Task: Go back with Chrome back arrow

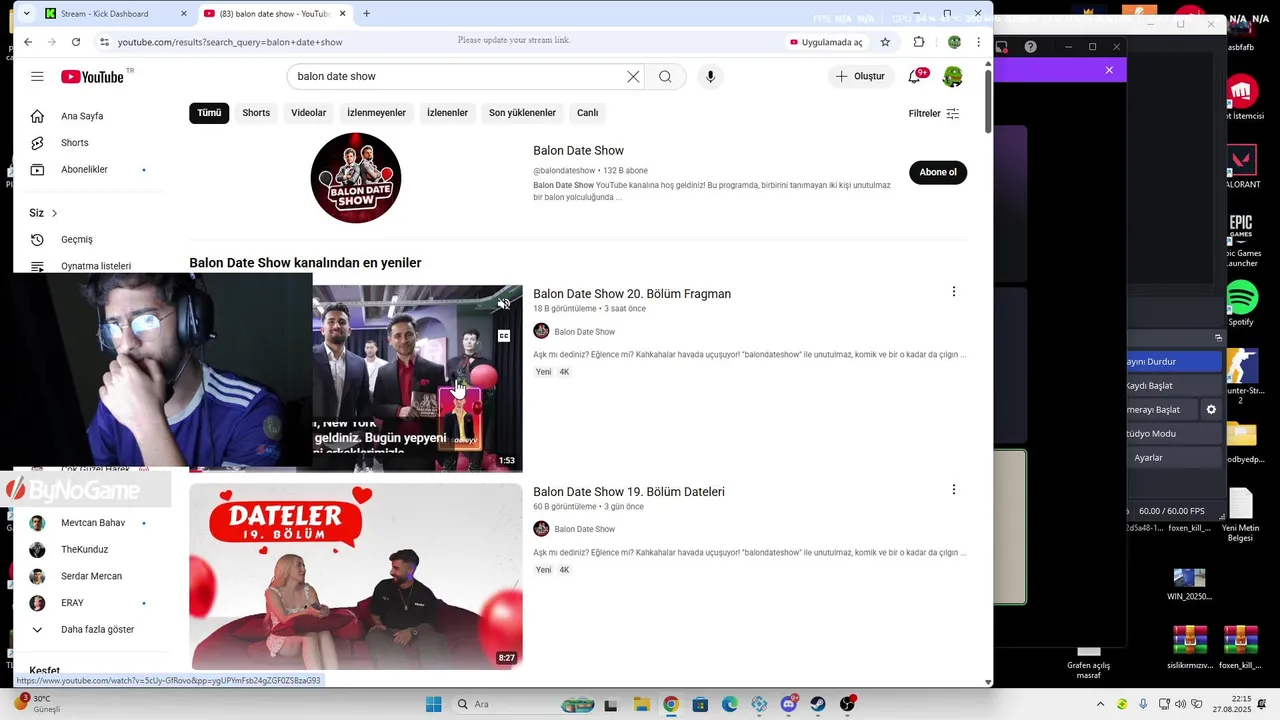Action: coord(28,42)
